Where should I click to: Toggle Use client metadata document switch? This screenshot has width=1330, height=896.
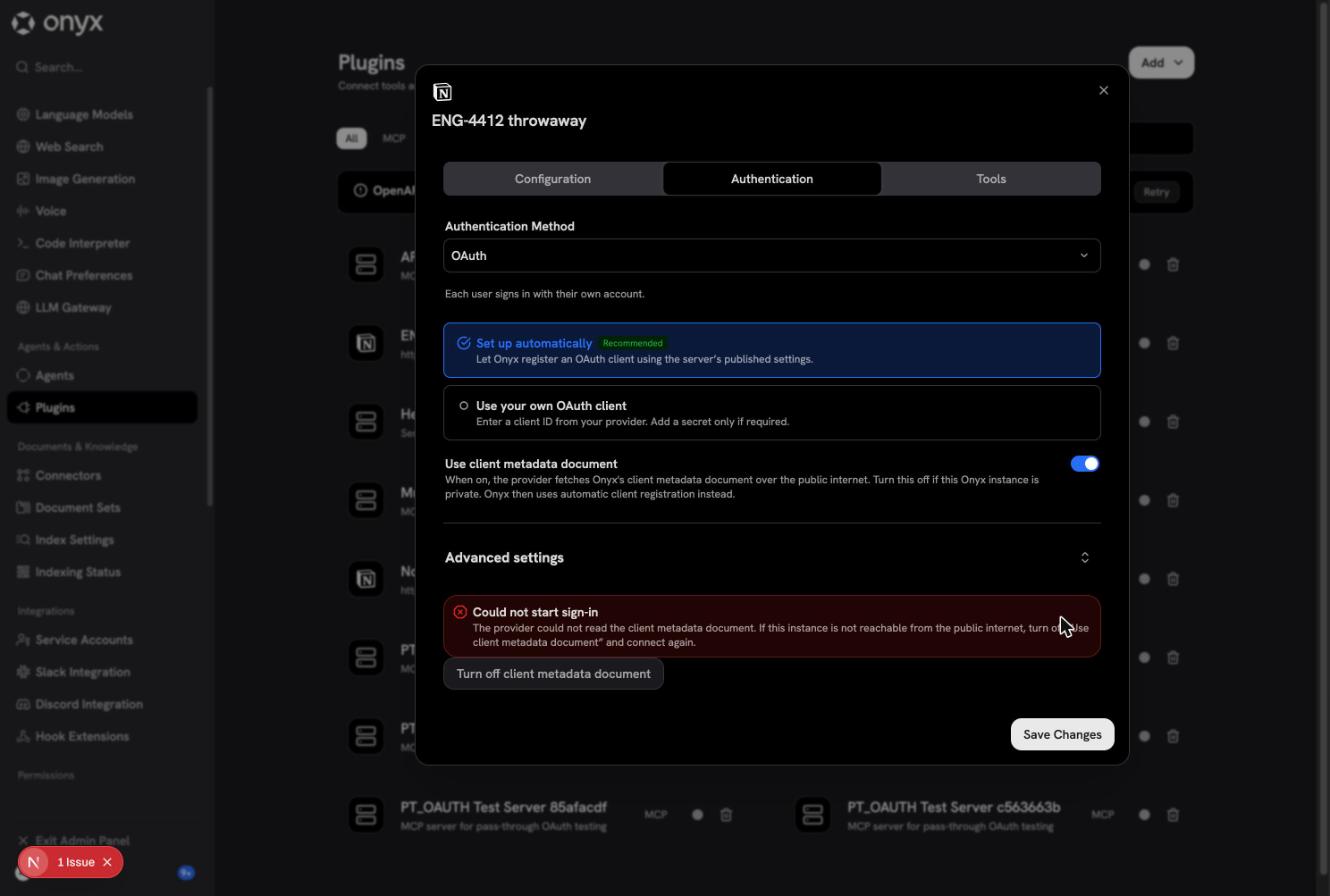tap(1084, 464)
